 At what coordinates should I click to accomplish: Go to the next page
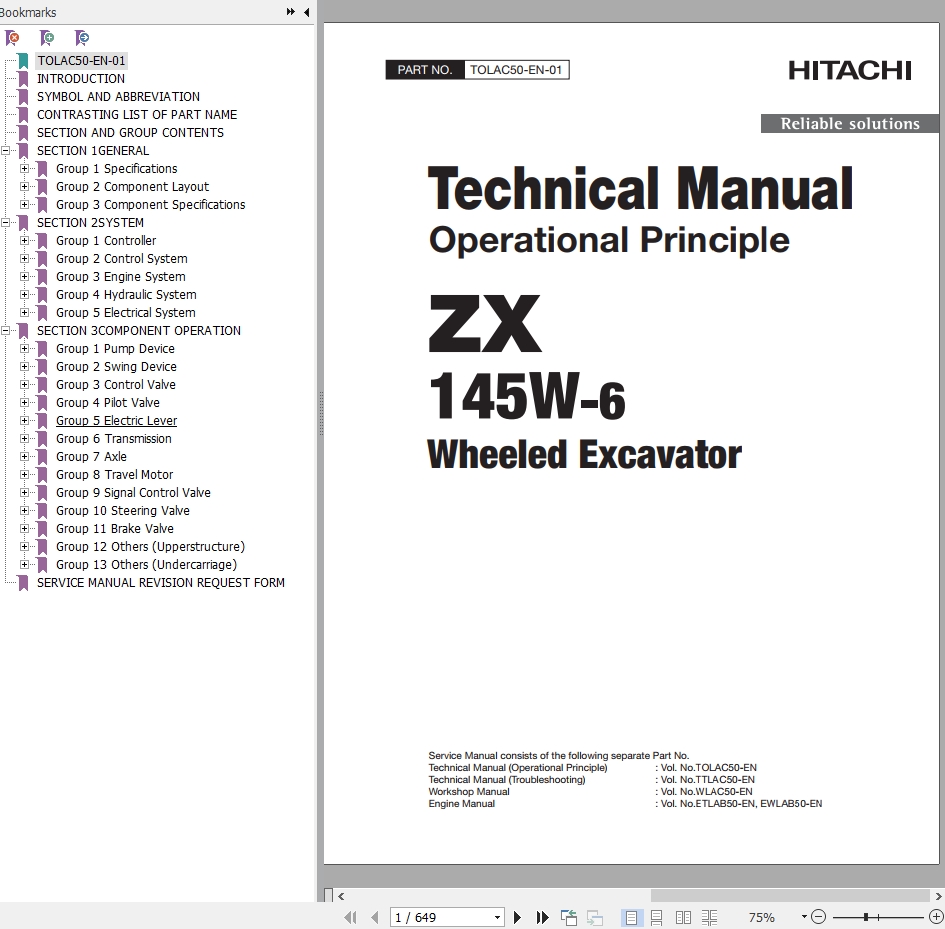point(517,917)
